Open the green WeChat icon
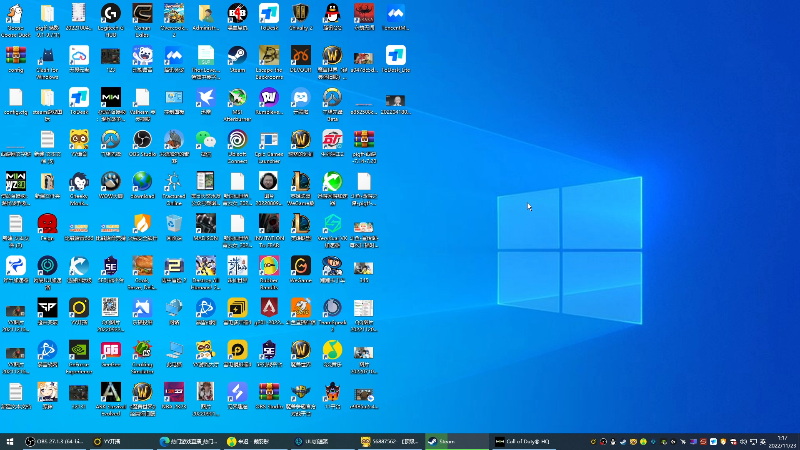The width and height of the screenshot is (800, 450). [206, 144]
